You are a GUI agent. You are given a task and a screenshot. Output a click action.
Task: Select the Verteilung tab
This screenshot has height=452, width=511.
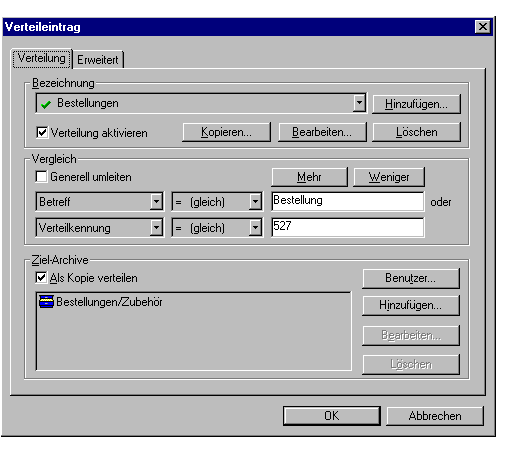coord(42,58)
